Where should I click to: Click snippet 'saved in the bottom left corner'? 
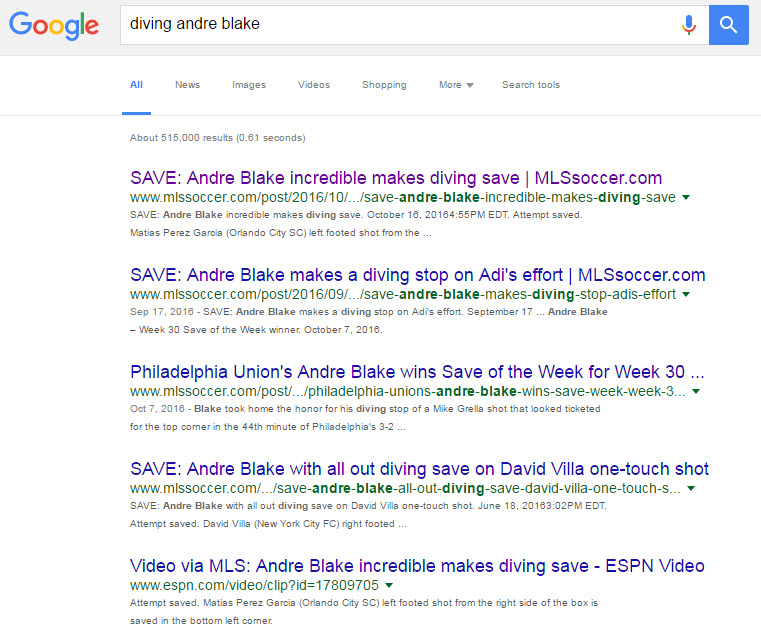201,620
